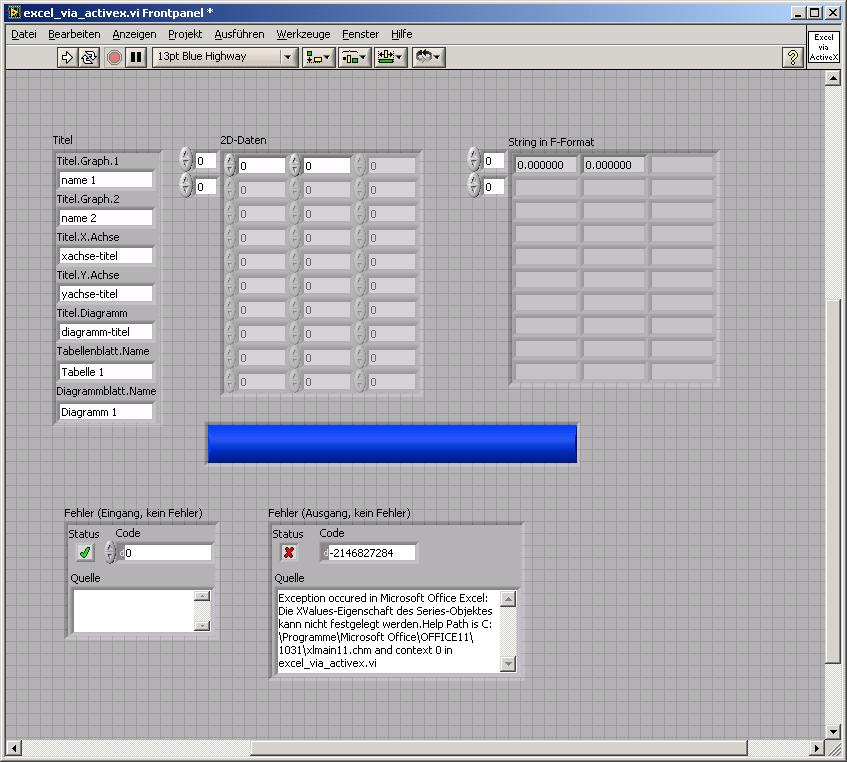
Task: Open the Align Objects tool
Action: (x=319, y=57)
